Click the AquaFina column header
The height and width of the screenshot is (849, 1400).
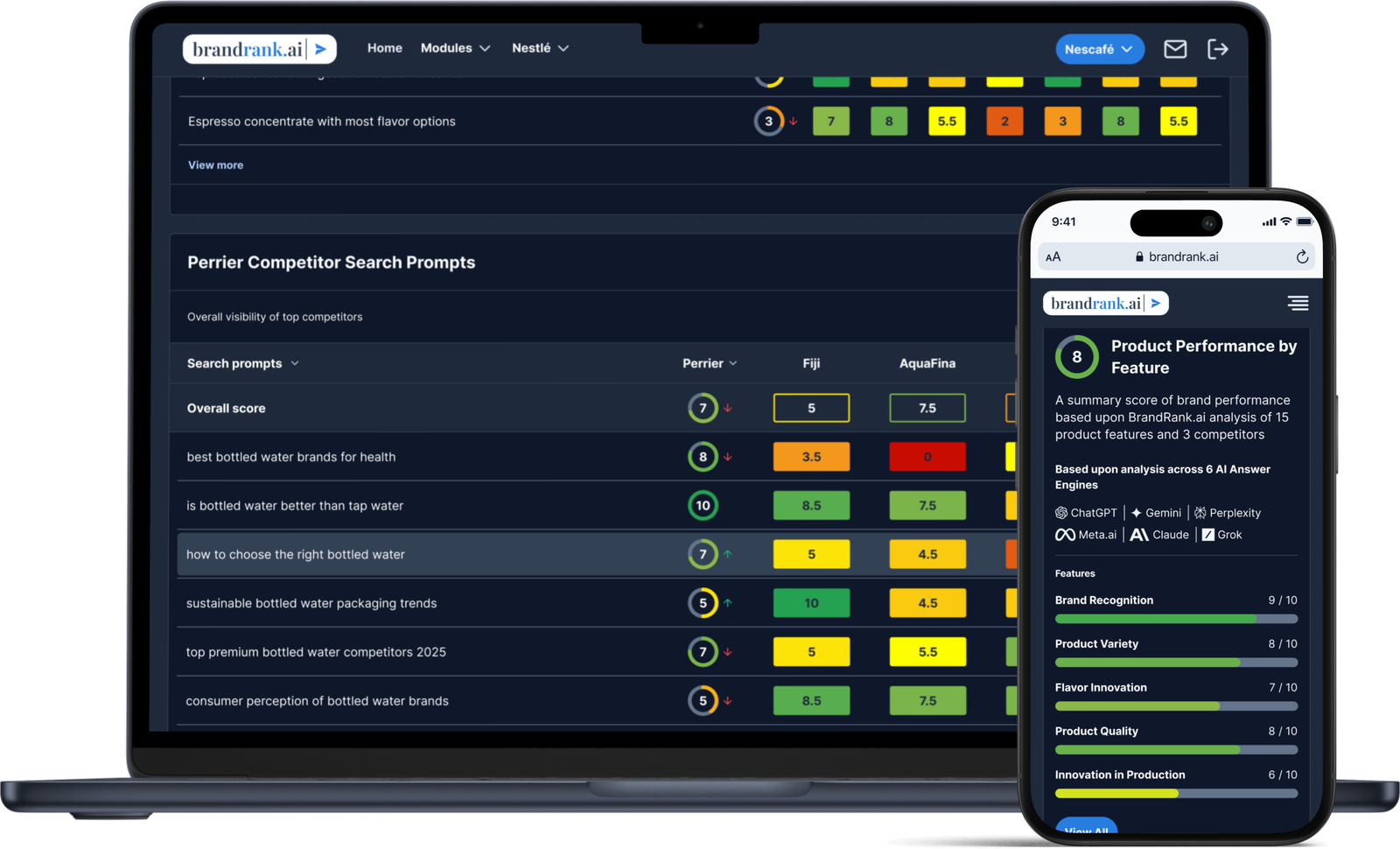pyautogui.click(x=927, y=363)
